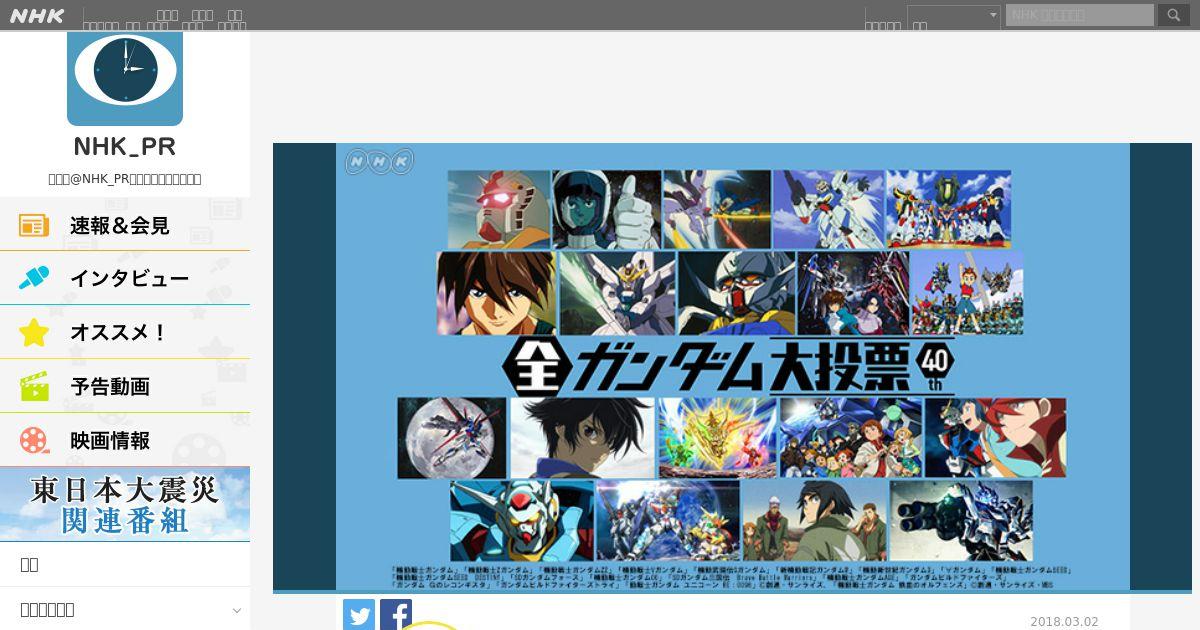Open the 予告動画 menu item

[125, 386]
